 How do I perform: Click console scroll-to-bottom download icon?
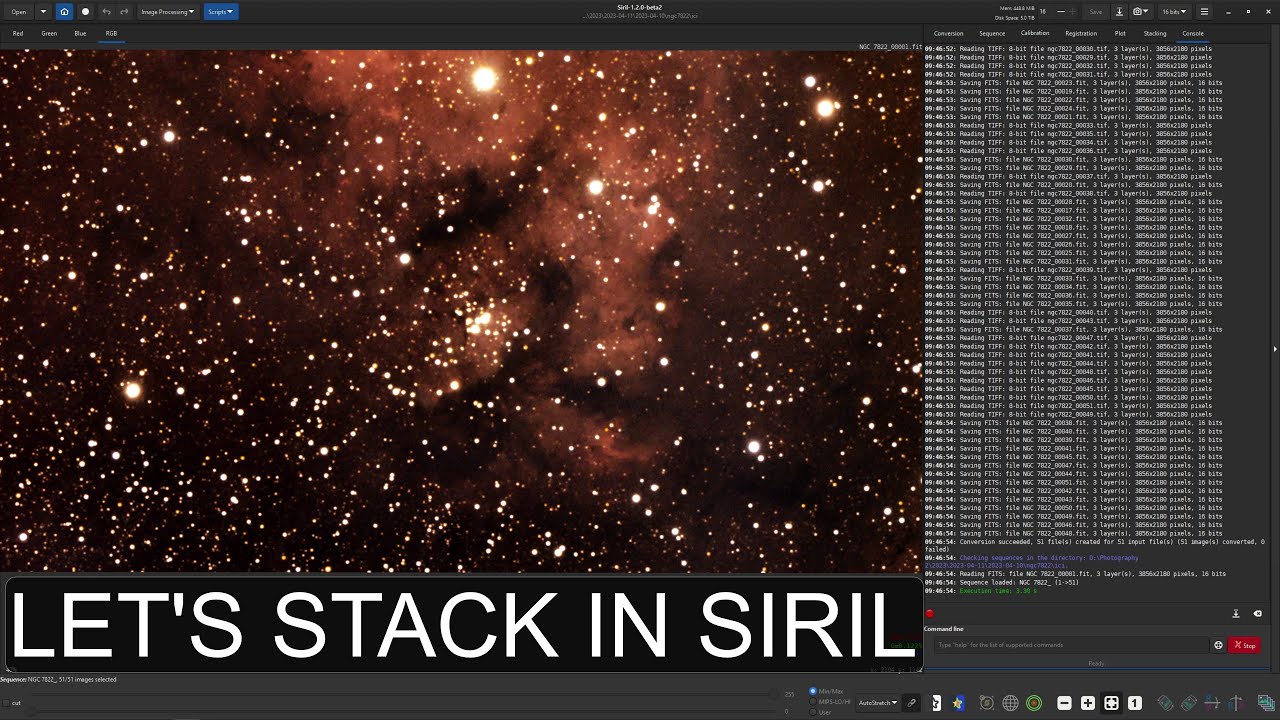click(1236, 614)
